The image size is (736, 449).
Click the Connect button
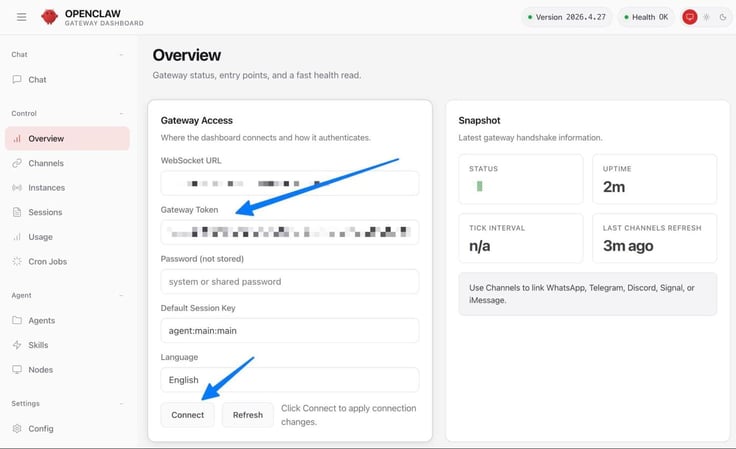pyautogui.click(x=187, y=415)
